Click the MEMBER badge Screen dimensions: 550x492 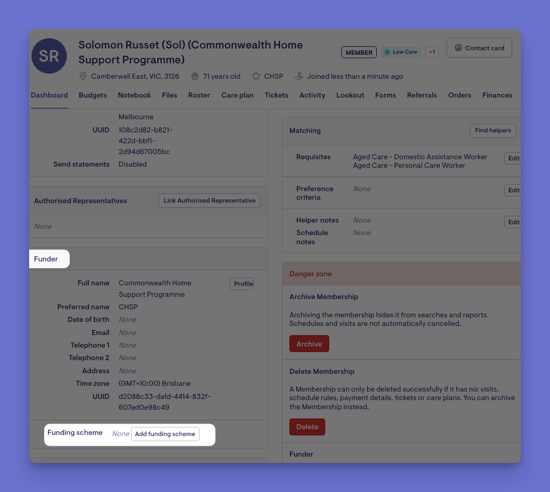click(x=359, y=52)
